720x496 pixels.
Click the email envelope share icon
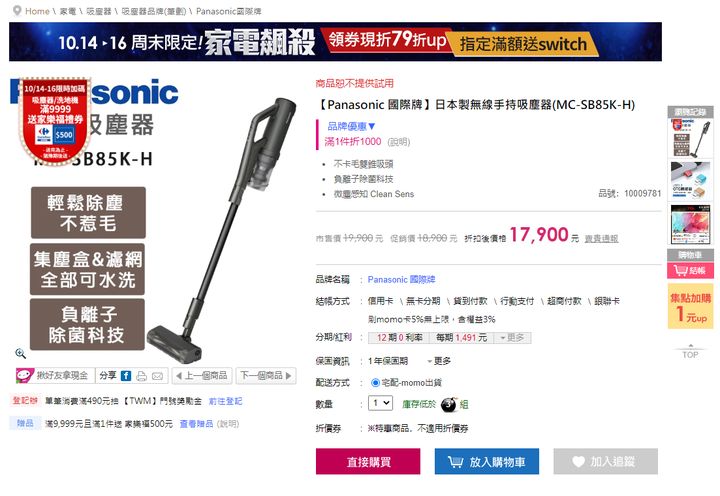tap(158, 376)
